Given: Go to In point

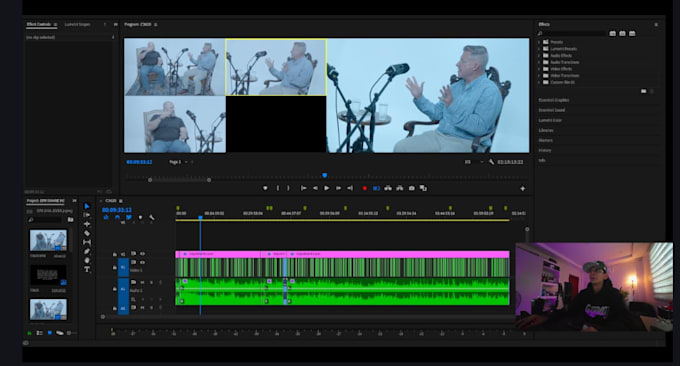Looking at the screenshot, I should click(x=304, y=188).
